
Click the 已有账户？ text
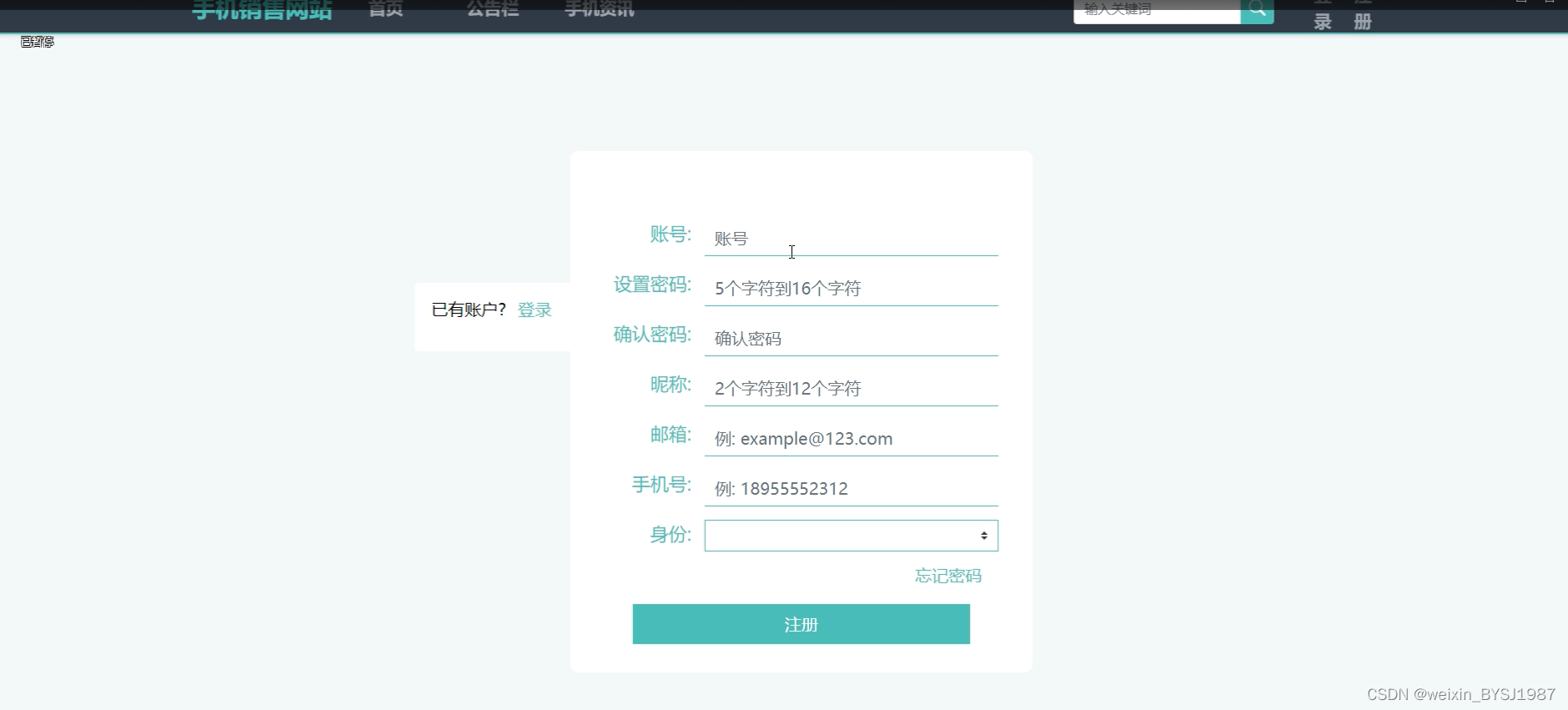[469, 310]
